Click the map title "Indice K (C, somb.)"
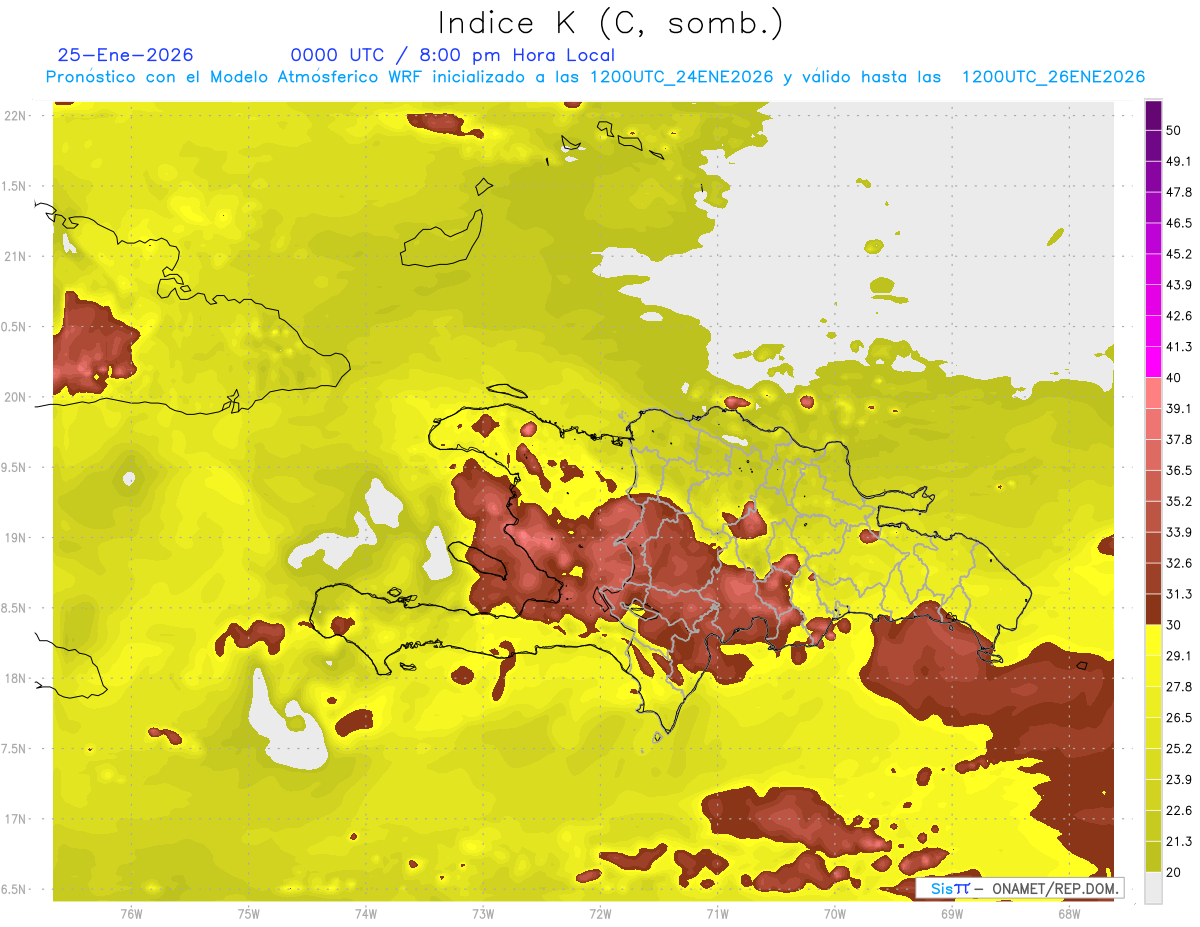 click(x=610, y=22)
